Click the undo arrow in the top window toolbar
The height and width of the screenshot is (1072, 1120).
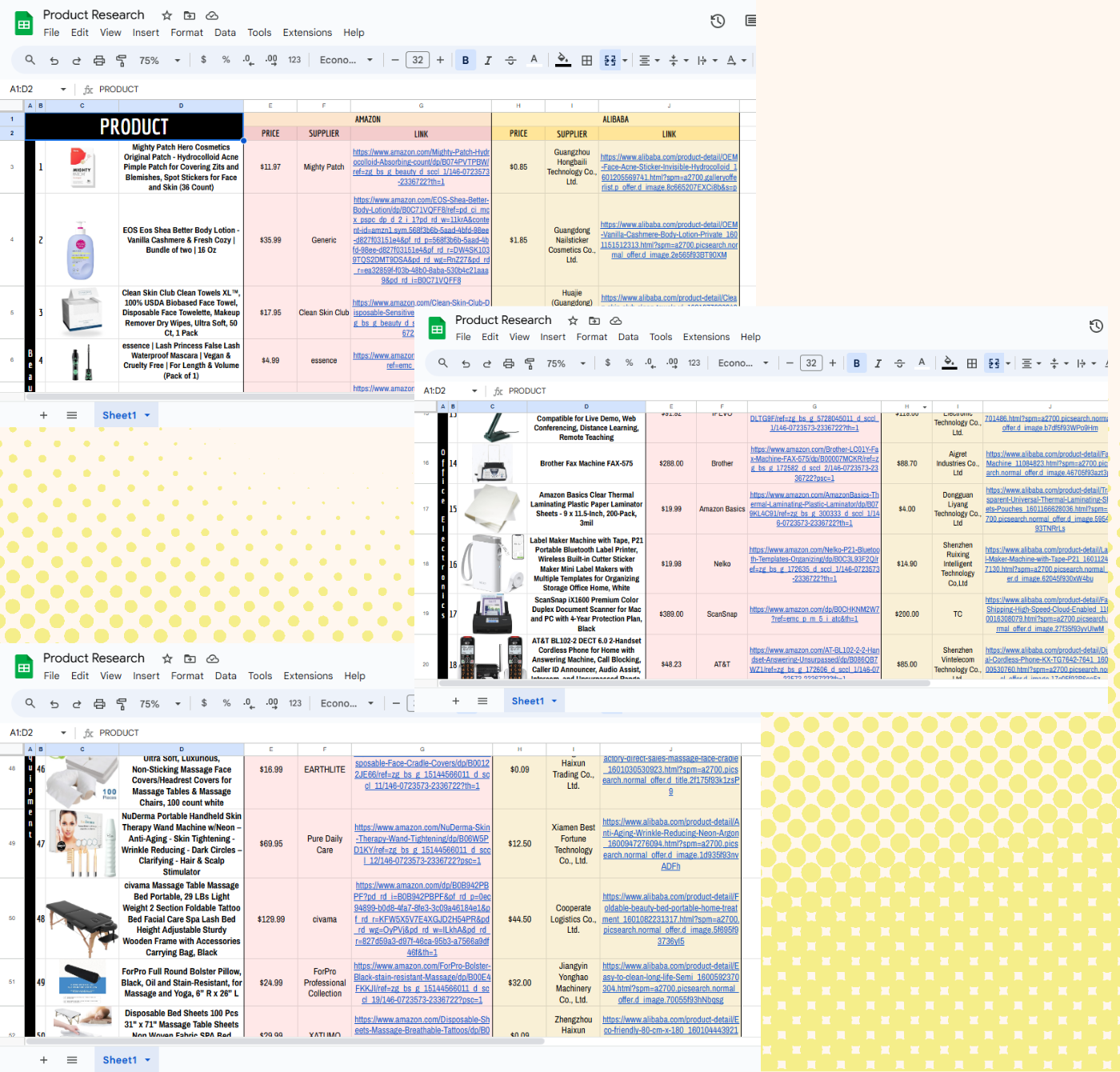tap(54, 60)
